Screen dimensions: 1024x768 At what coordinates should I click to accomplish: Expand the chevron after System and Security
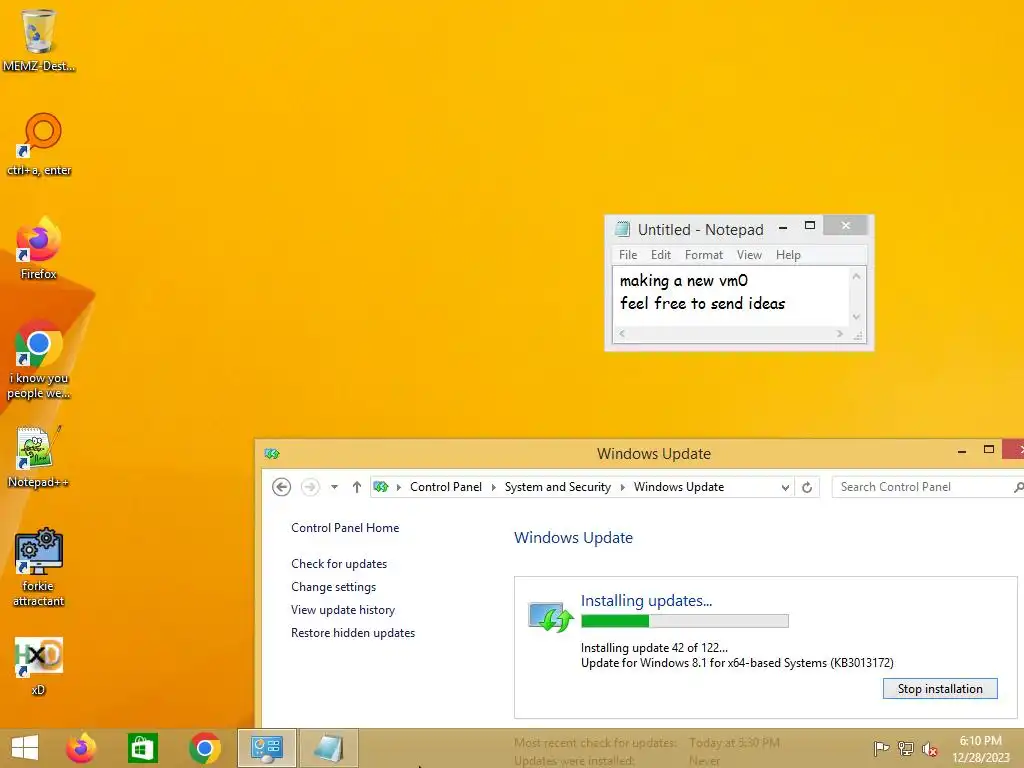click(622, 487)
